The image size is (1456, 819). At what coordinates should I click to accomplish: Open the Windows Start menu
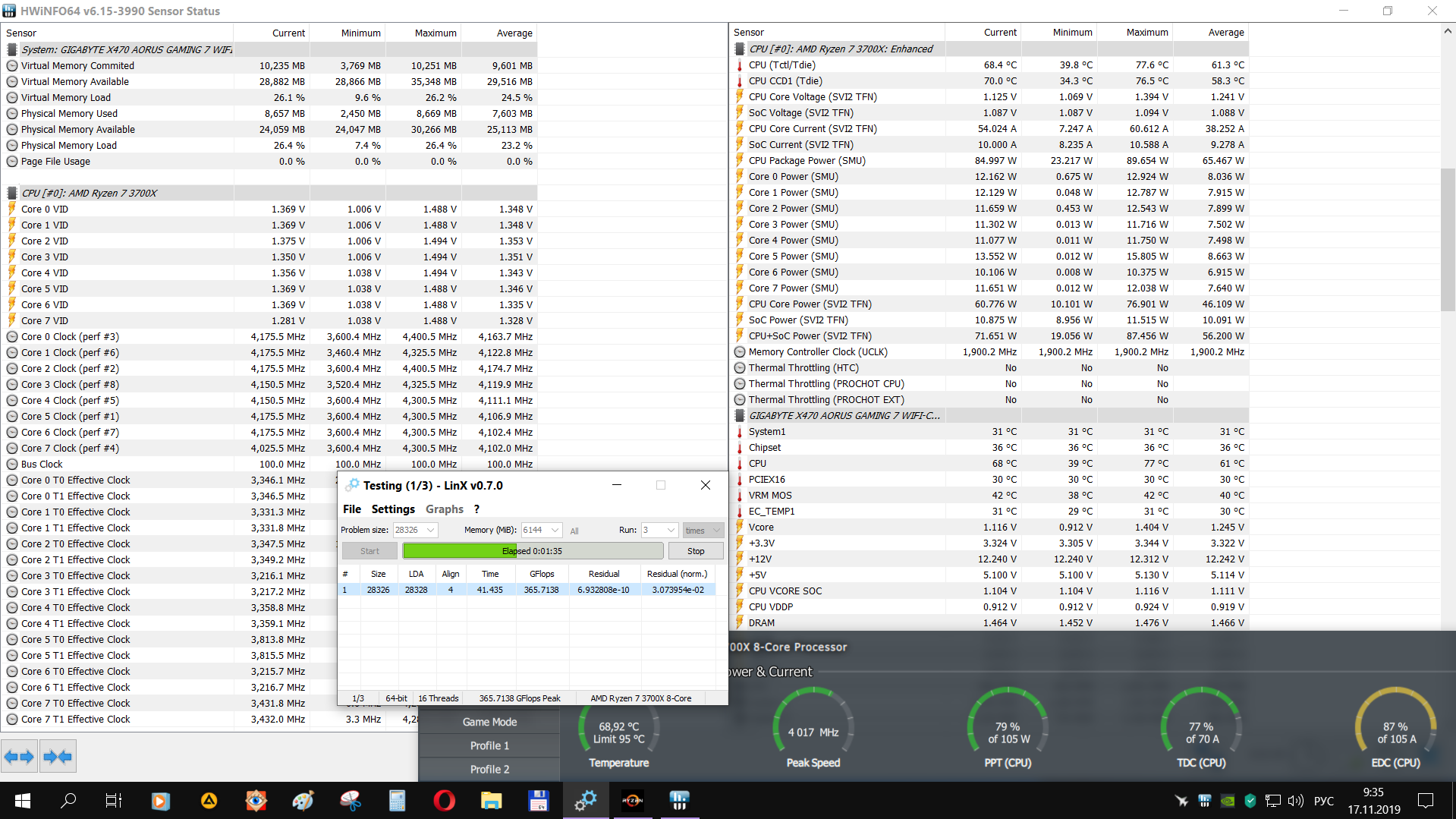(22, 800)
